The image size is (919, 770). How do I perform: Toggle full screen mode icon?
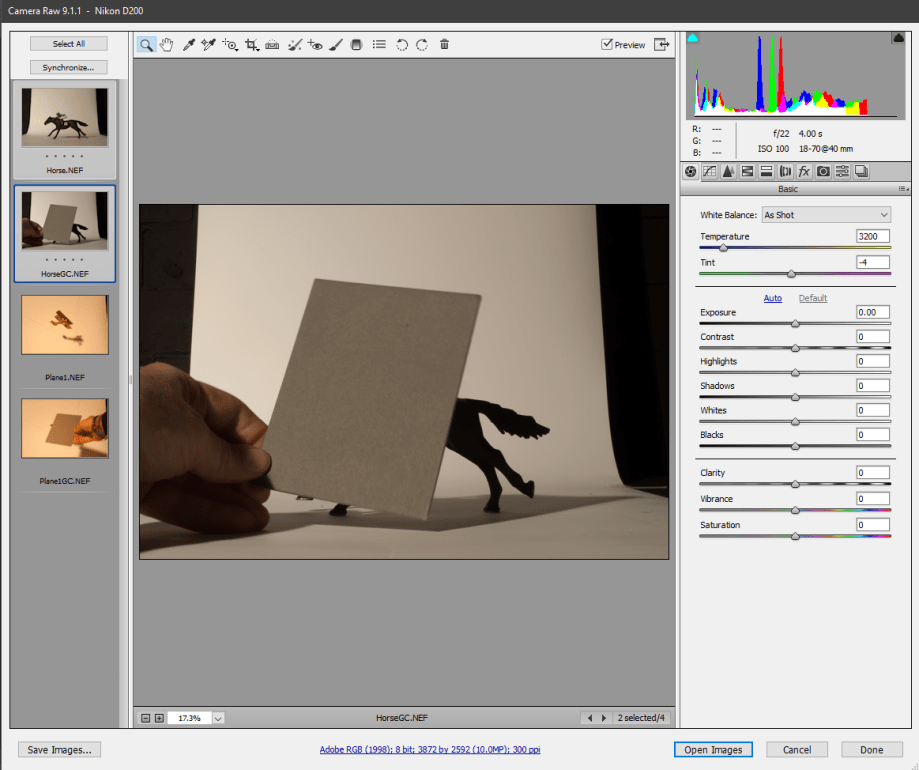662,45
